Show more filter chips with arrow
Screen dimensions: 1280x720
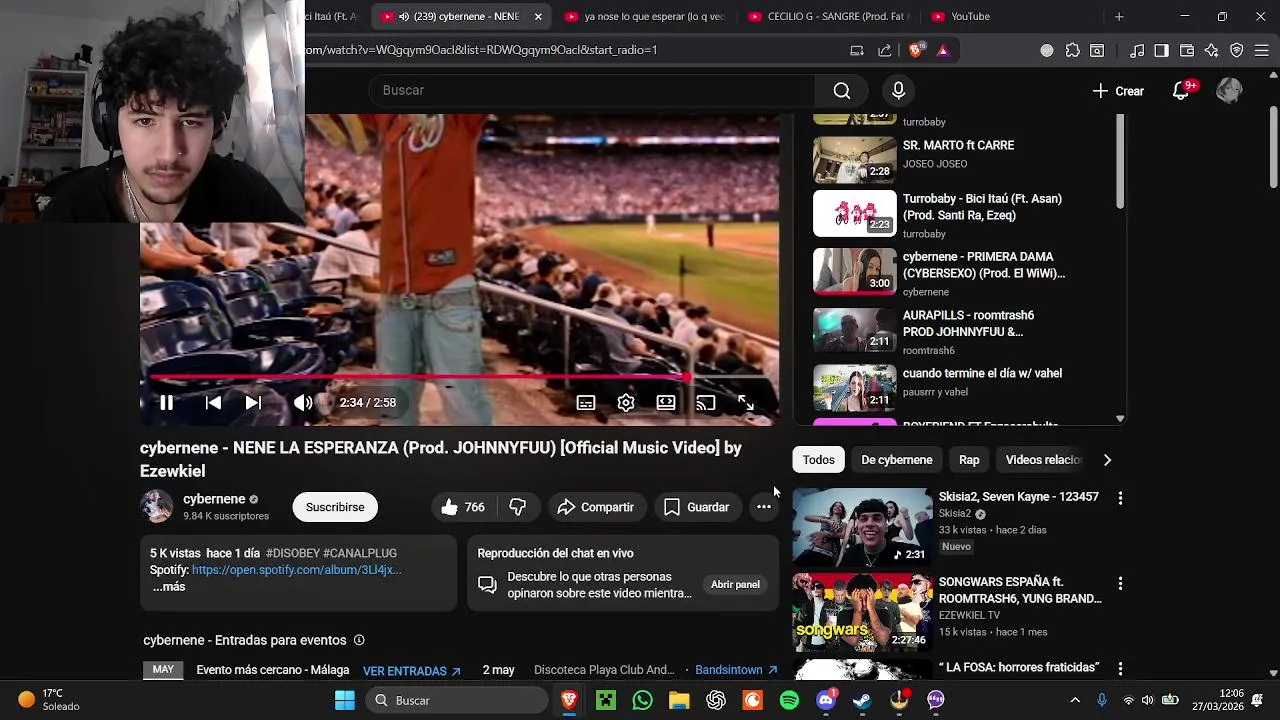[1107, 460]
